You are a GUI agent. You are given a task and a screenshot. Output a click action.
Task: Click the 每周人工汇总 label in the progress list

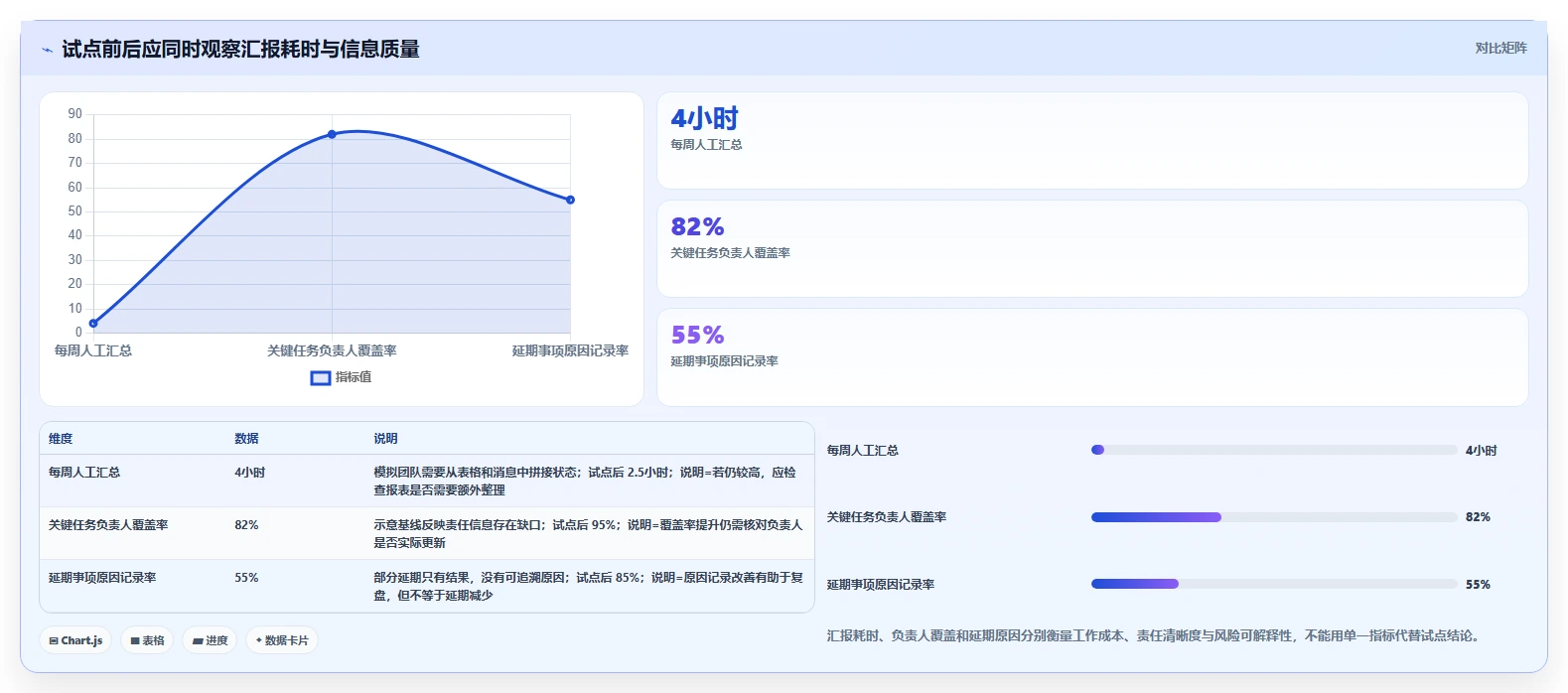coord(863,451)
